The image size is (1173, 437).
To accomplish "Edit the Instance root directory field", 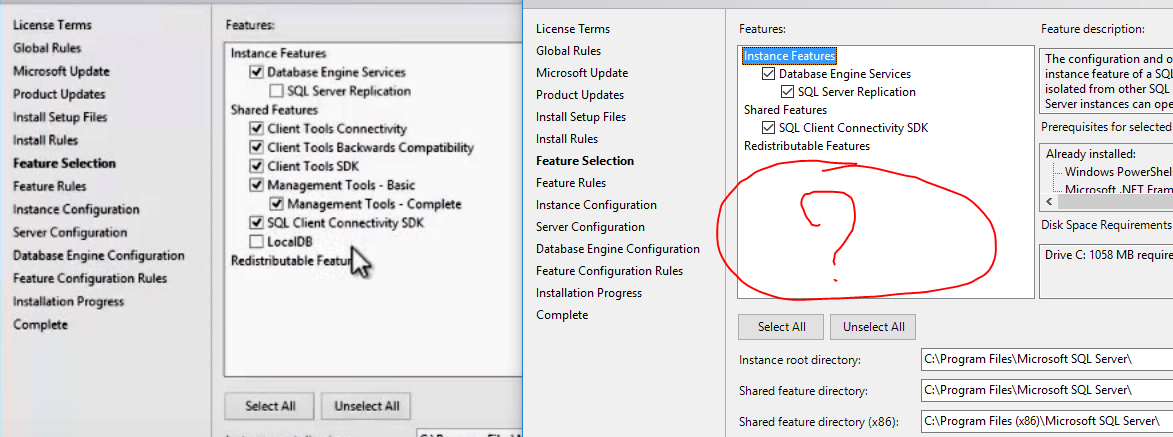I will [1047, 360].
